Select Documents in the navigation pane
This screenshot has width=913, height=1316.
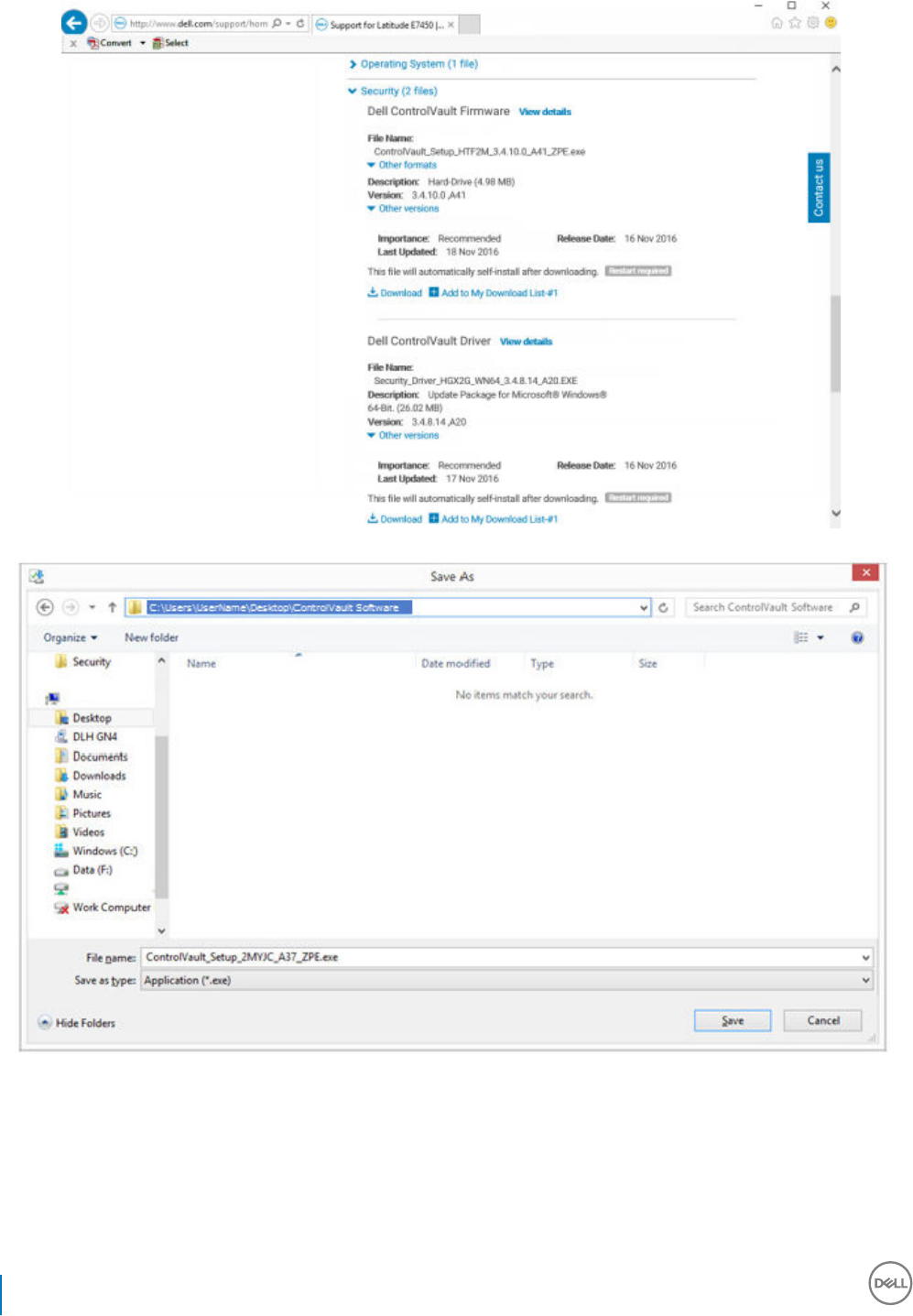point(92,756)
